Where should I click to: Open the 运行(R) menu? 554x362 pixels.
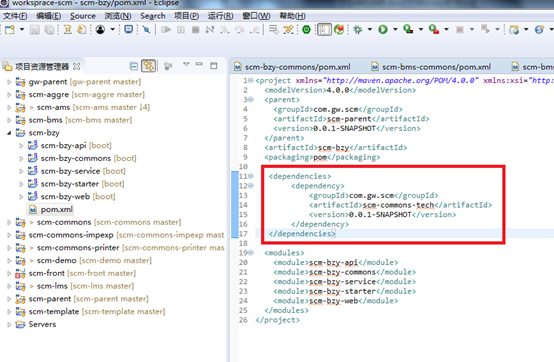pos(220,16)
